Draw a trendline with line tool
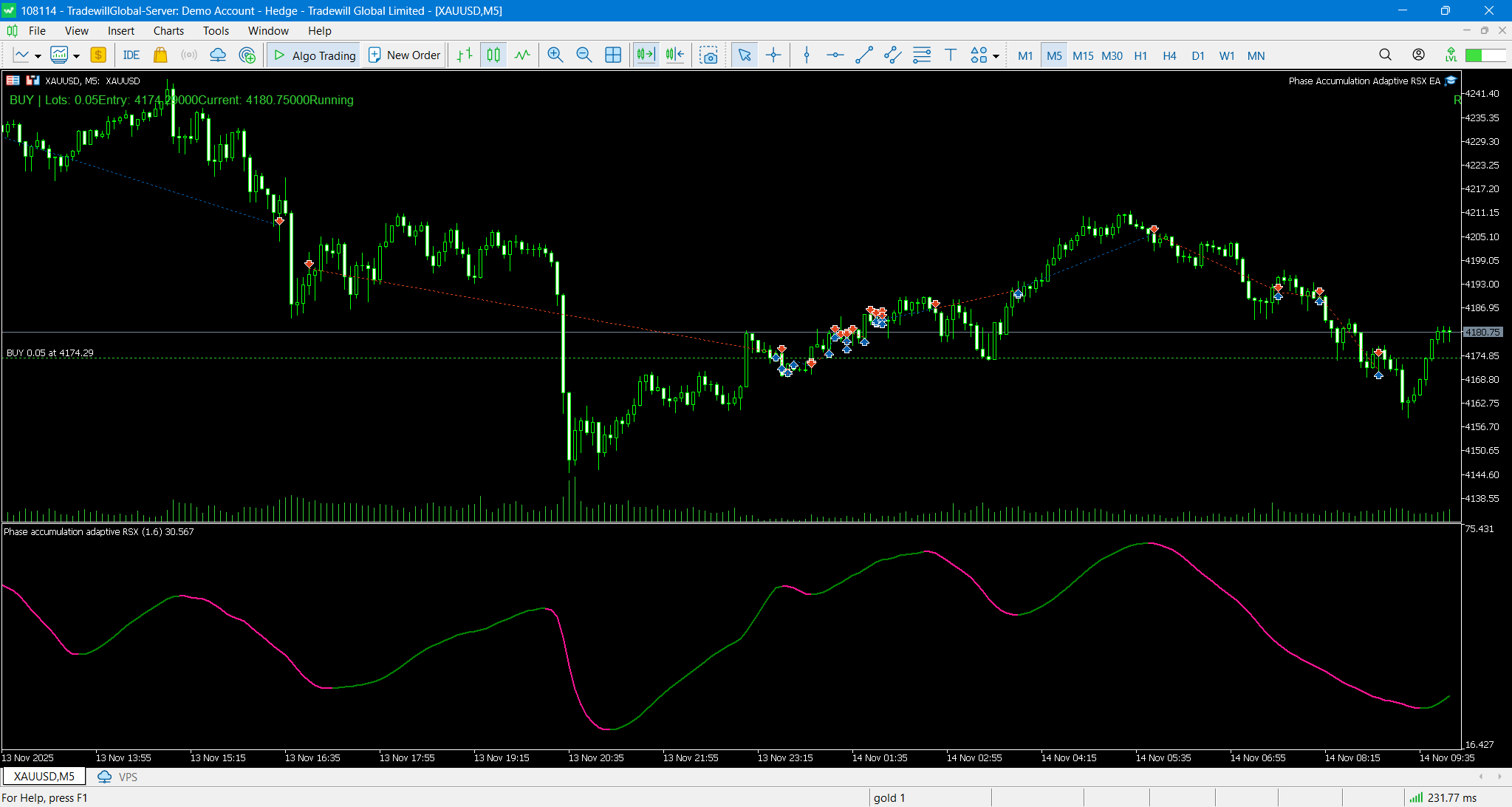 [x=863, y=55]
